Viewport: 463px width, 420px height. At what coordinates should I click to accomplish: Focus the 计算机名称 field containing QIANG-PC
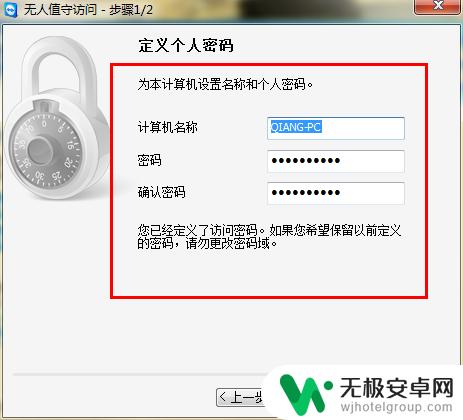point(336,128)
